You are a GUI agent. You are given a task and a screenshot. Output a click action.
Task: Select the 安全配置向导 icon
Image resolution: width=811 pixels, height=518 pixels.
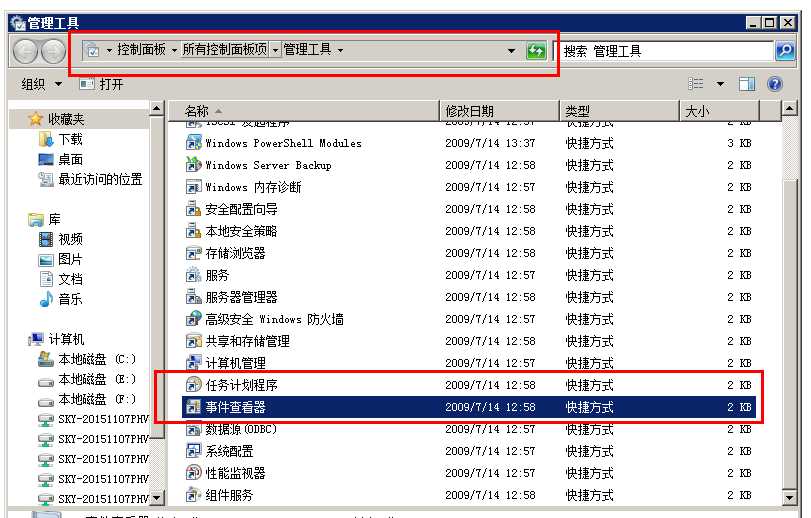pyautogui.click(x=193, y=209)
